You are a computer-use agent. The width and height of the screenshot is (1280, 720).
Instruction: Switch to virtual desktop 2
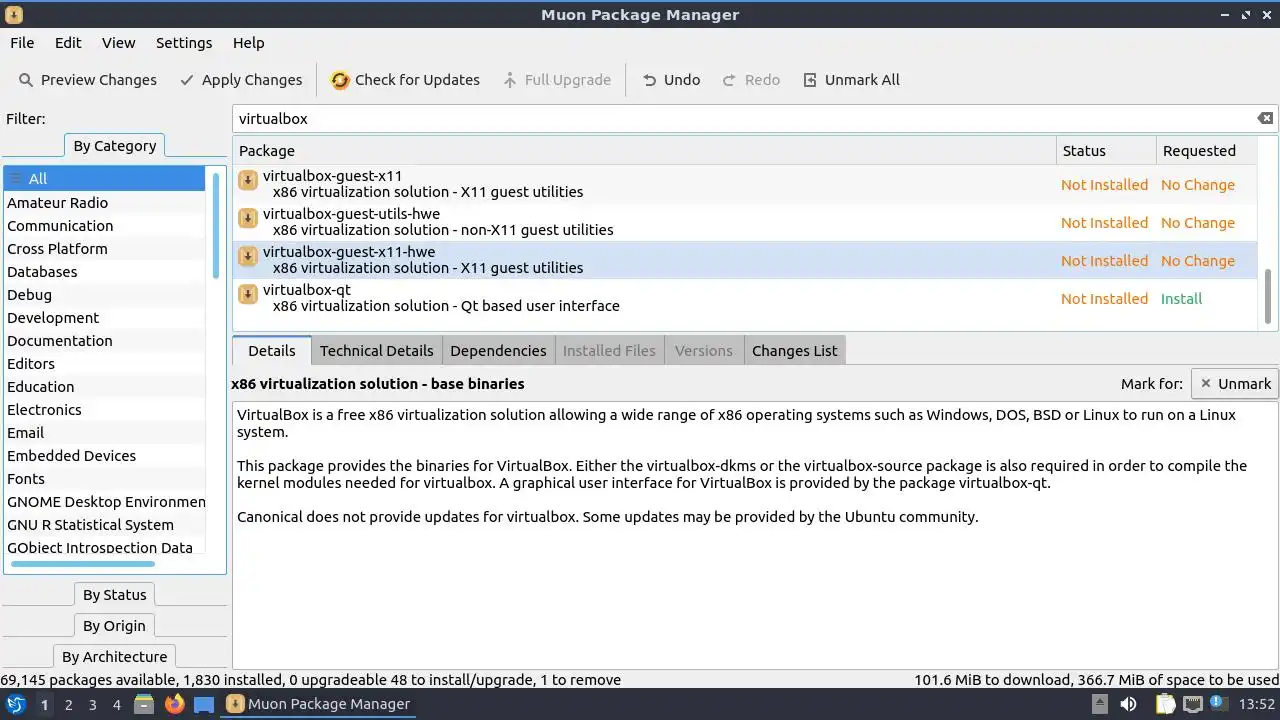tap(68, 705)
